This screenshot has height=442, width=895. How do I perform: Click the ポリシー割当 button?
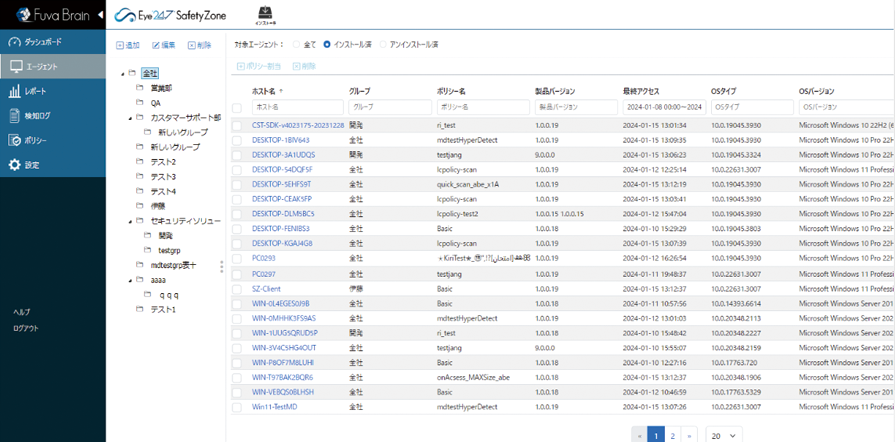(259, 66)
